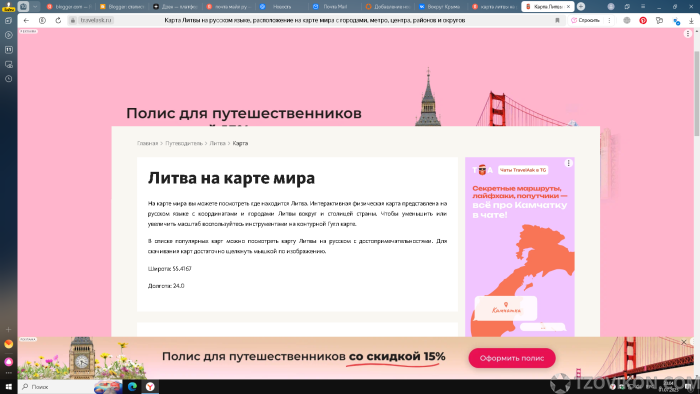Viewport: 700px width, 394px height.
Task: Click the lock site-info icon in address bar
Action: coord(73,21)
